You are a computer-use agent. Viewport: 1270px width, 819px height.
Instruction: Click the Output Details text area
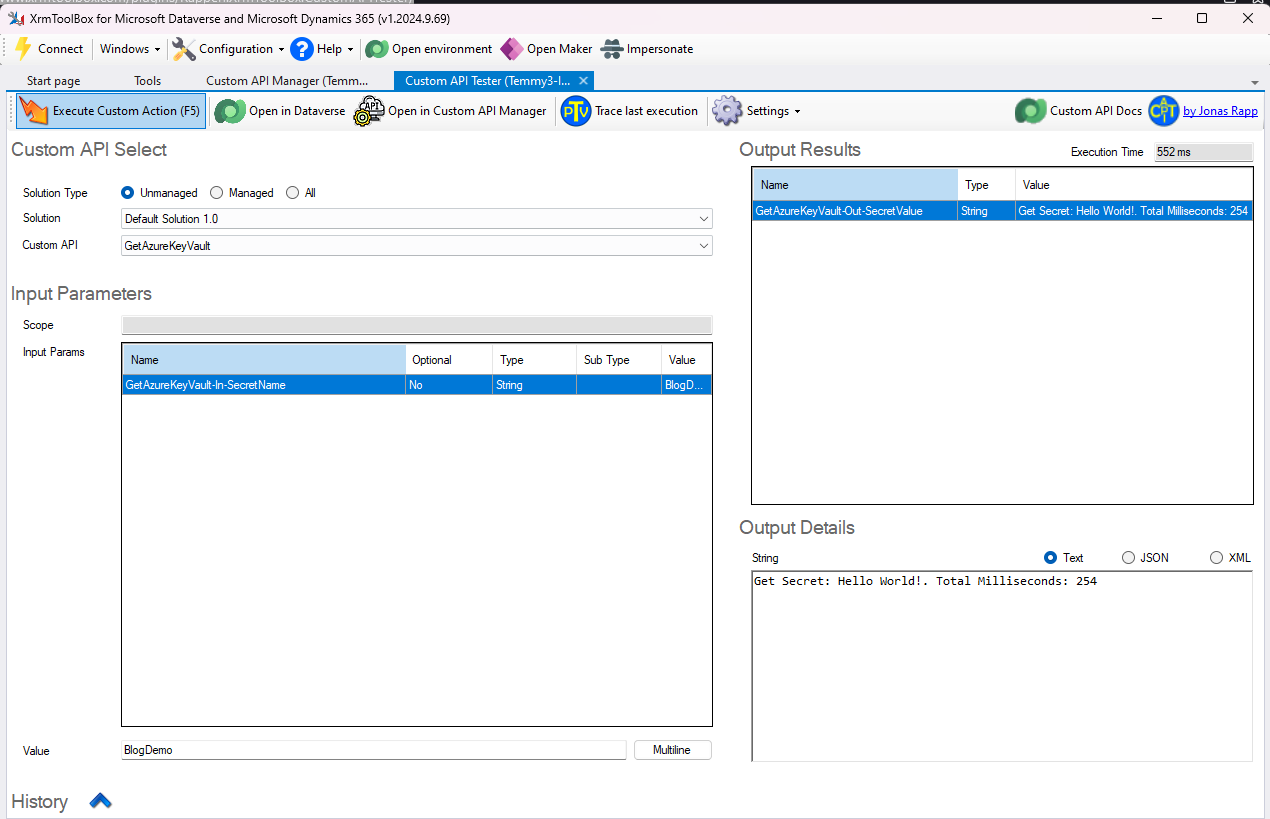1002,666
